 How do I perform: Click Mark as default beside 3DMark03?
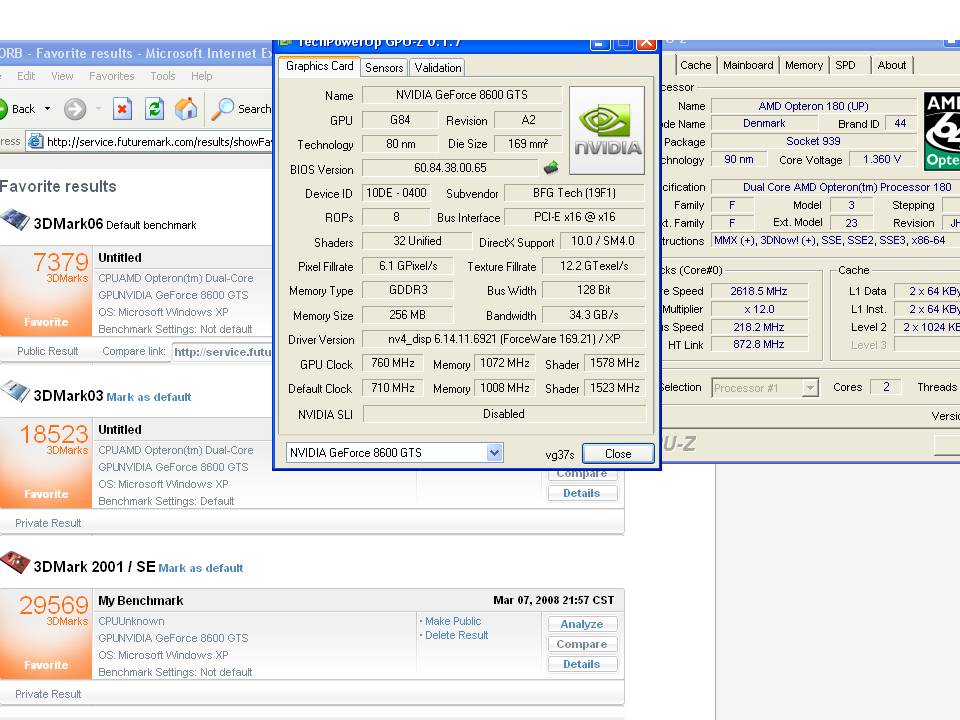coord(149,397)
